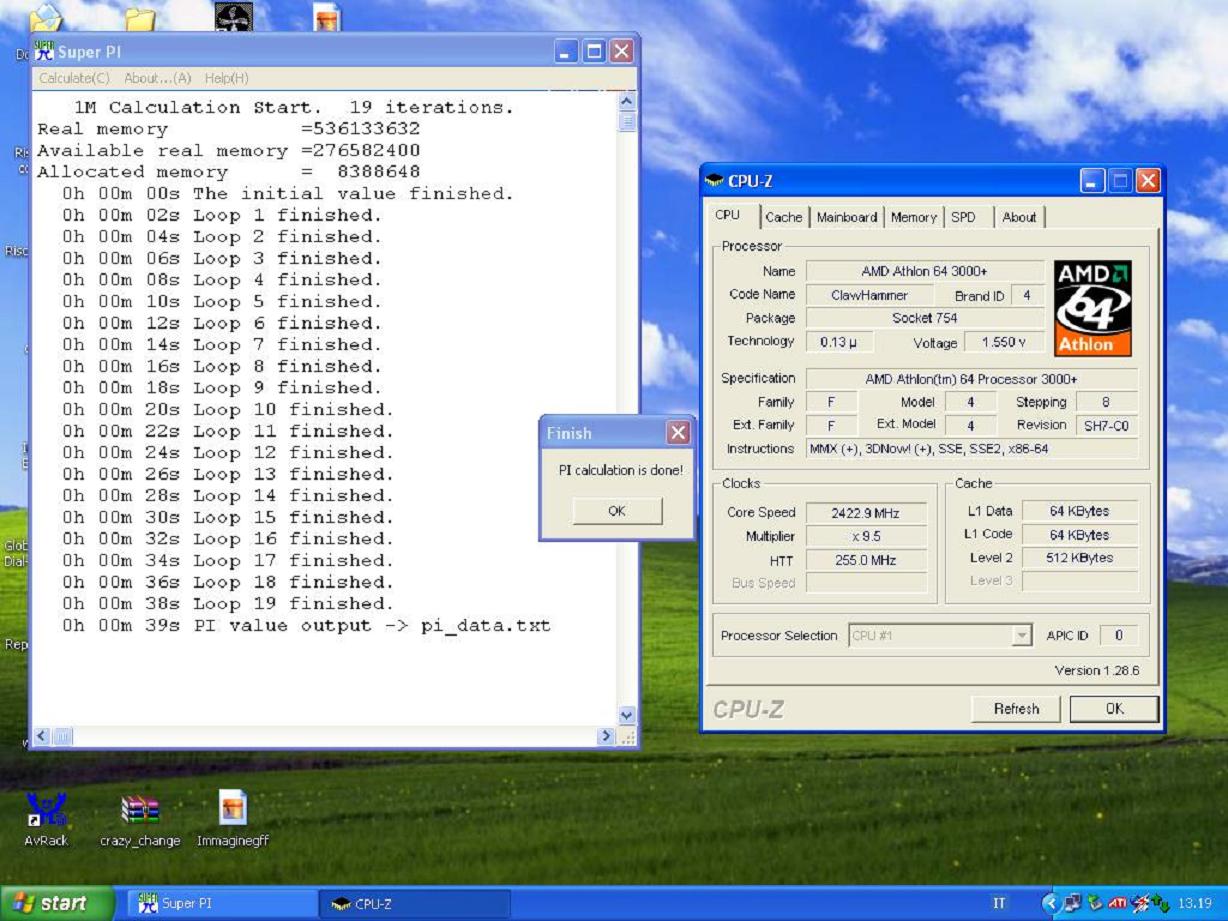Click Super PI vertical scroll up arrow

627,102
